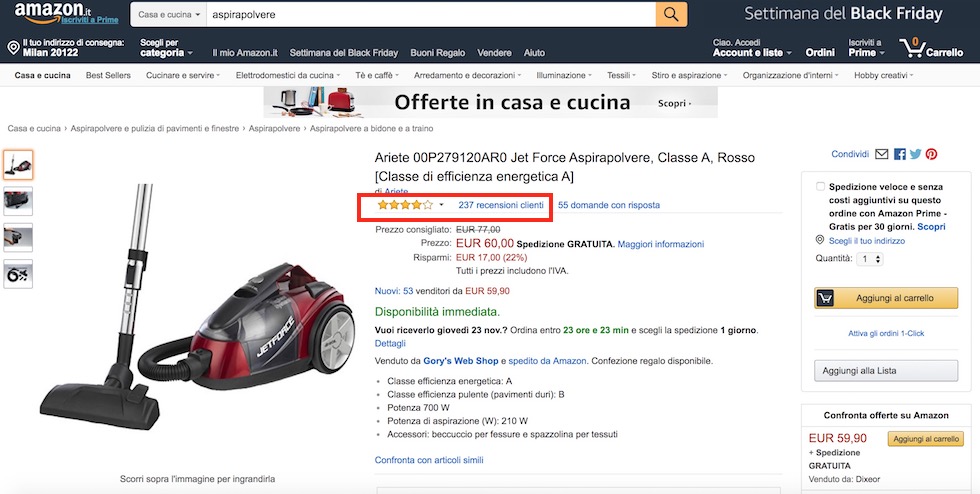Image resolution: width=980 pixels, height=494 pixels.
Task: Go to Amazon.it home via logo
Action: pyautogui.click(x=48, y=13)
